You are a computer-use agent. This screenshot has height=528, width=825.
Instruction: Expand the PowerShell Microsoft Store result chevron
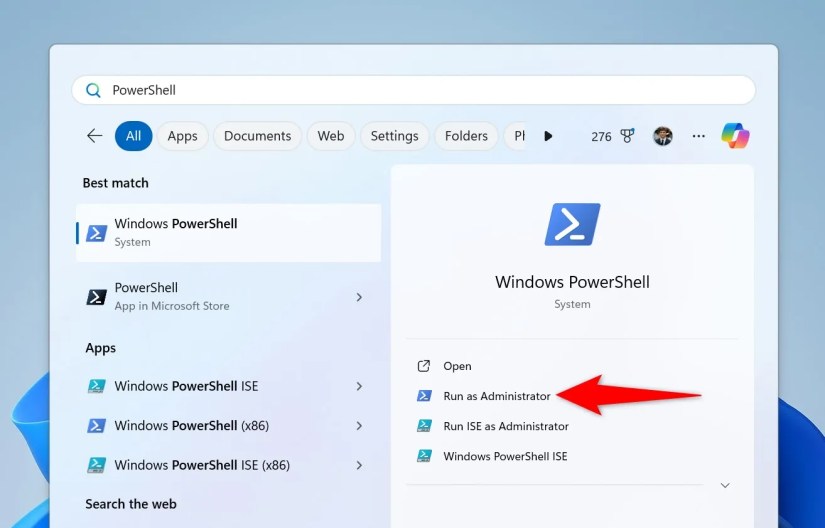[359, 297]
